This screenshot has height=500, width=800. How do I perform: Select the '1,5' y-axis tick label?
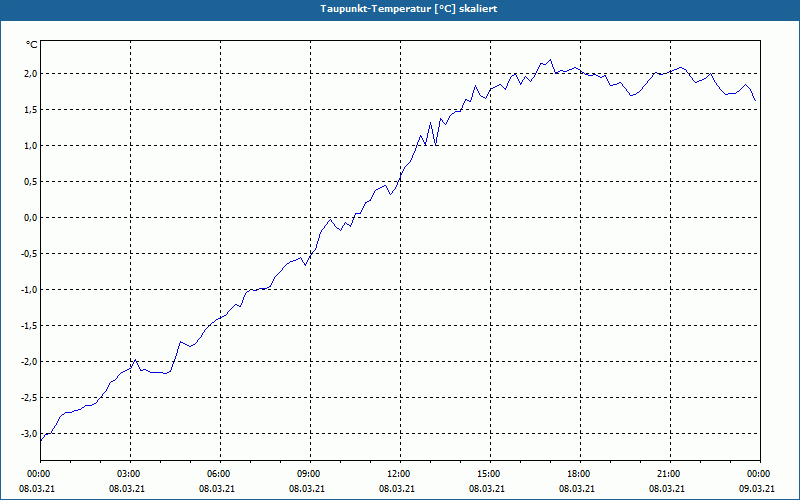pyautogui.click(x=31, y=110)
